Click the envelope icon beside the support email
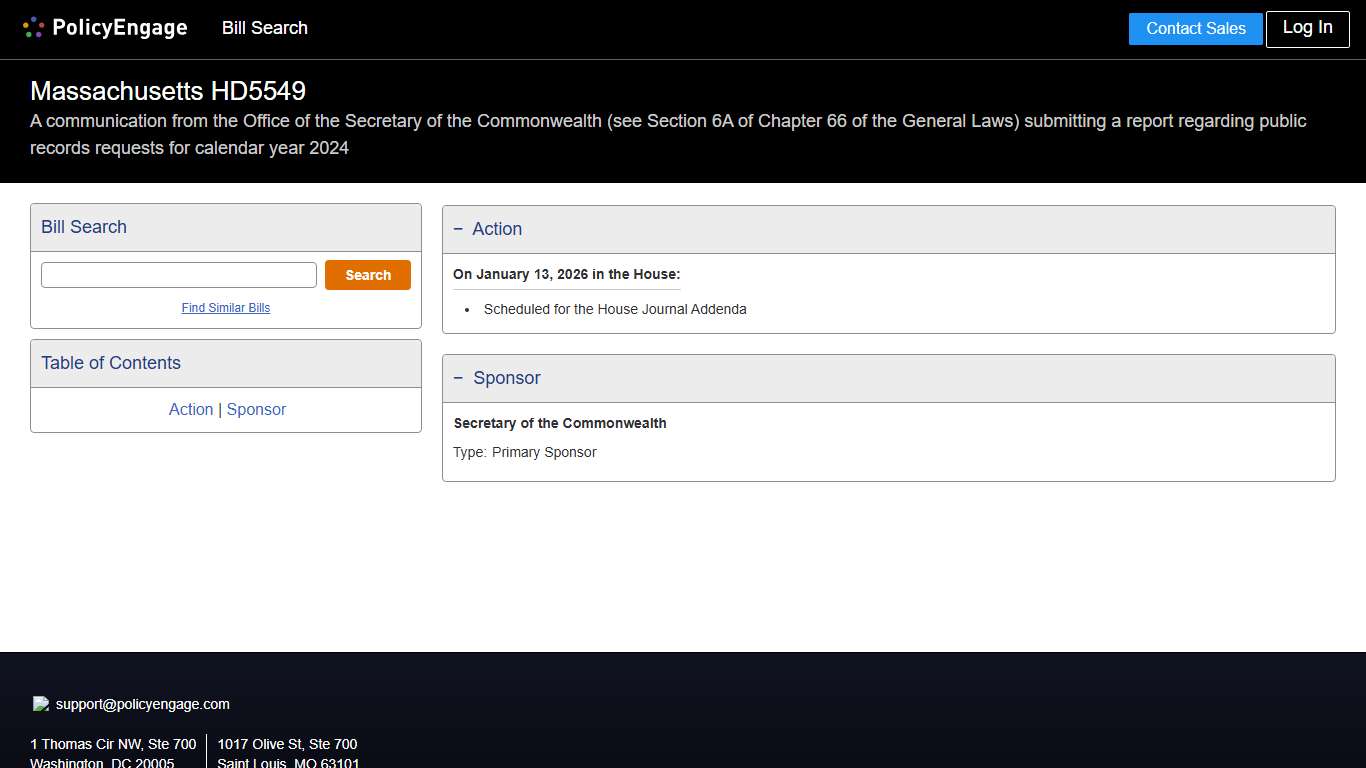The image size is (1366, 768). point(40,702)
